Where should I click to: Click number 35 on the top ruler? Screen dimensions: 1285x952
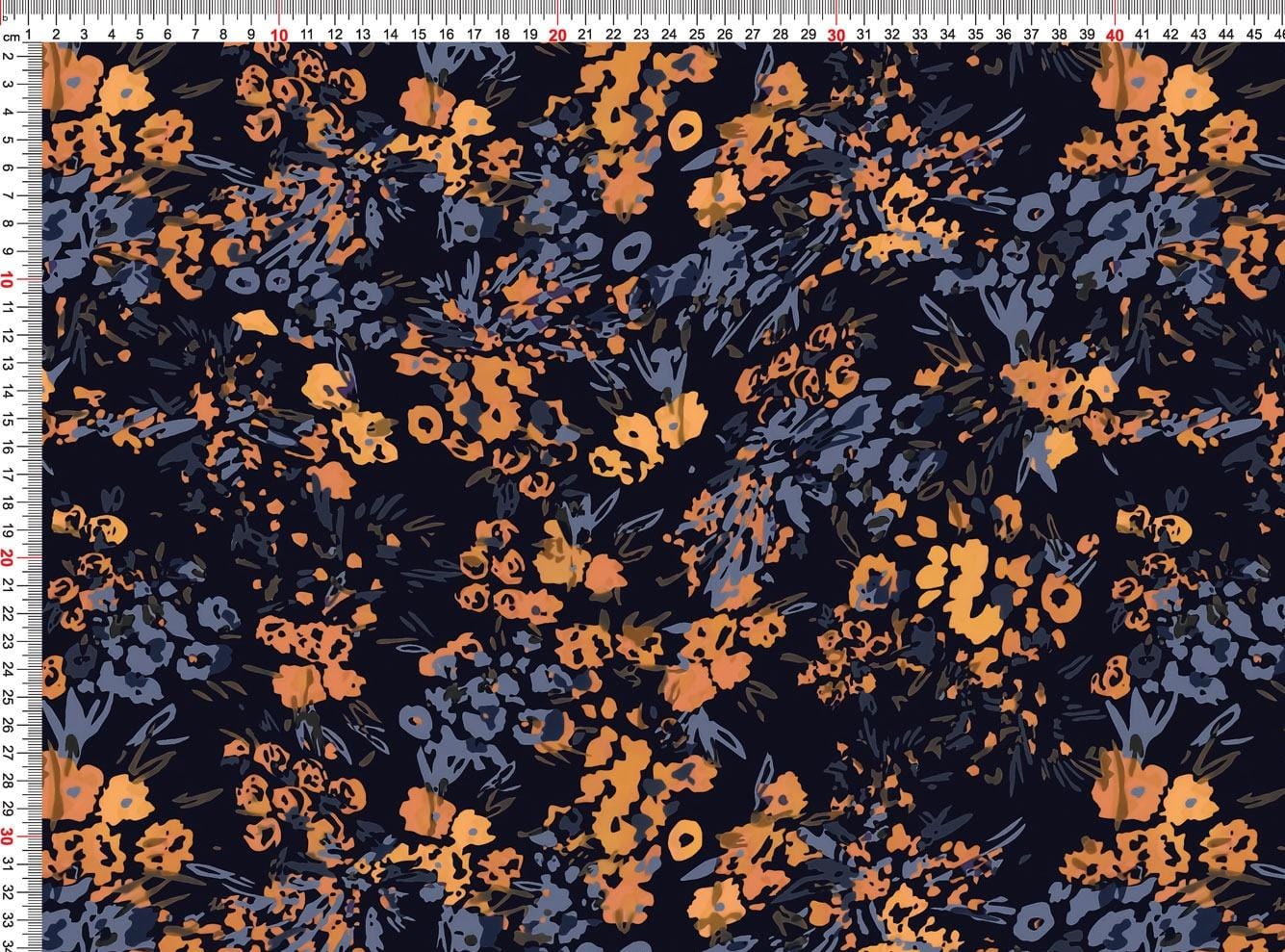(976, 35)
